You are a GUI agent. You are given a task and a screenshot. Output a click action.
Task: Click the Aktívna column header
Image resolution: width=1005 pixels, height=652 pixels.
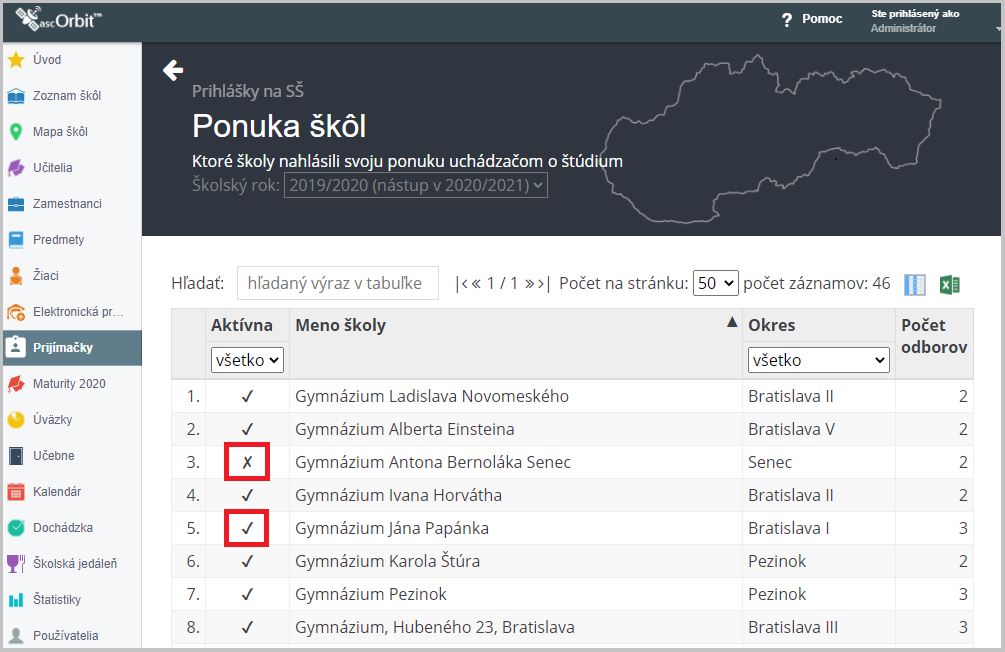[x=242, y=326]
